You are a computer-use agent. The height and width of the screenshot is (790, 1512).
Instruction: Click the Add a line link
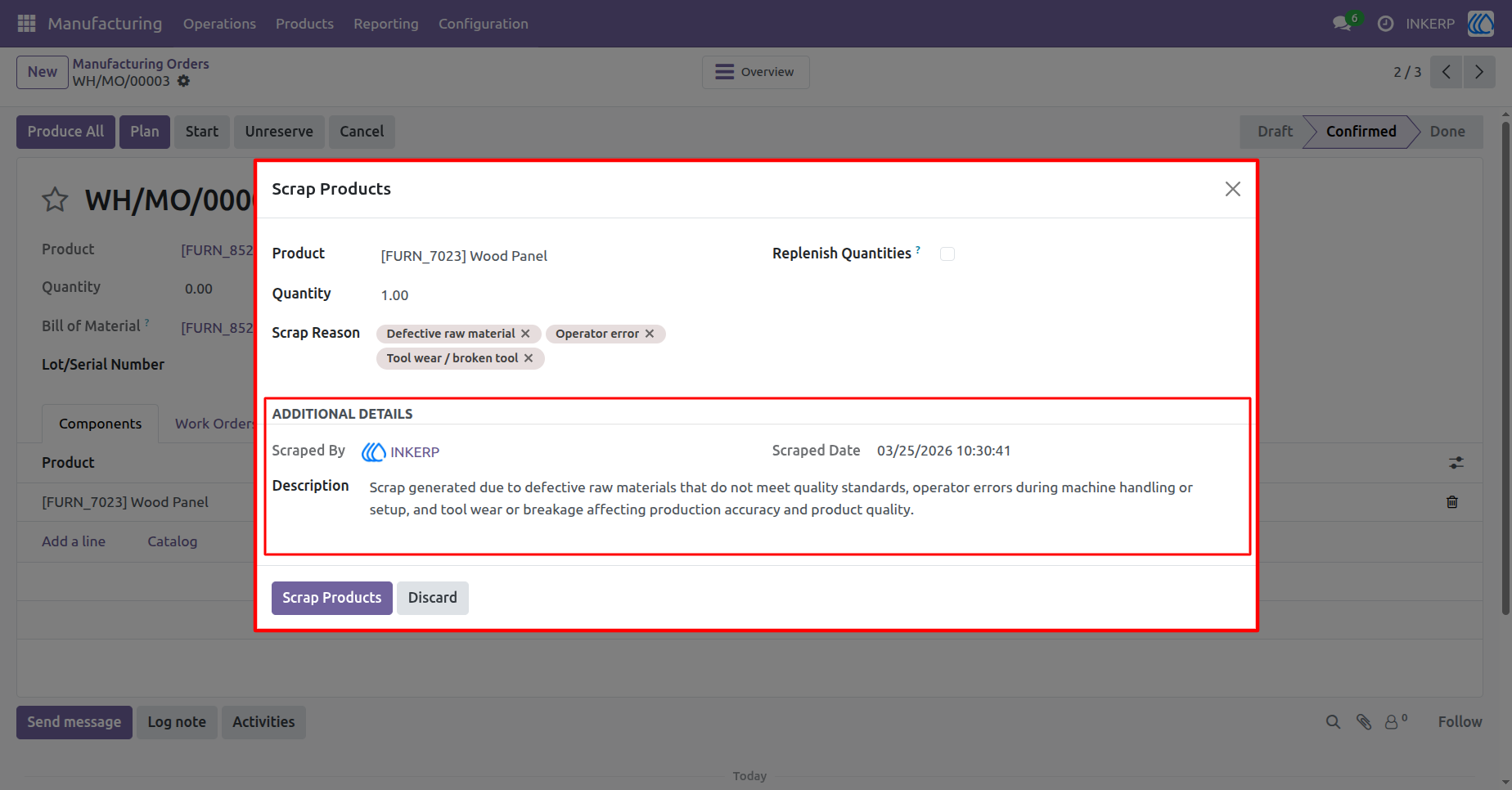pos(74,541)
